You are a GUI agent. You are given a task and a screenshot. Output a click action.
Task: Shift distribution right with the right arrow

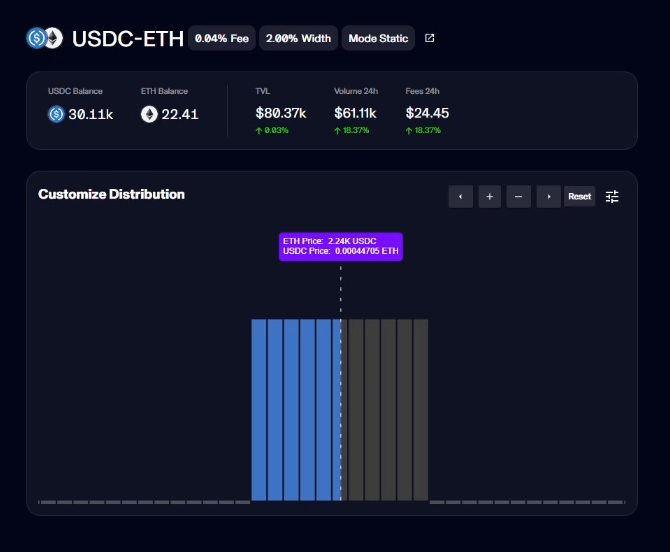(548, 197)
